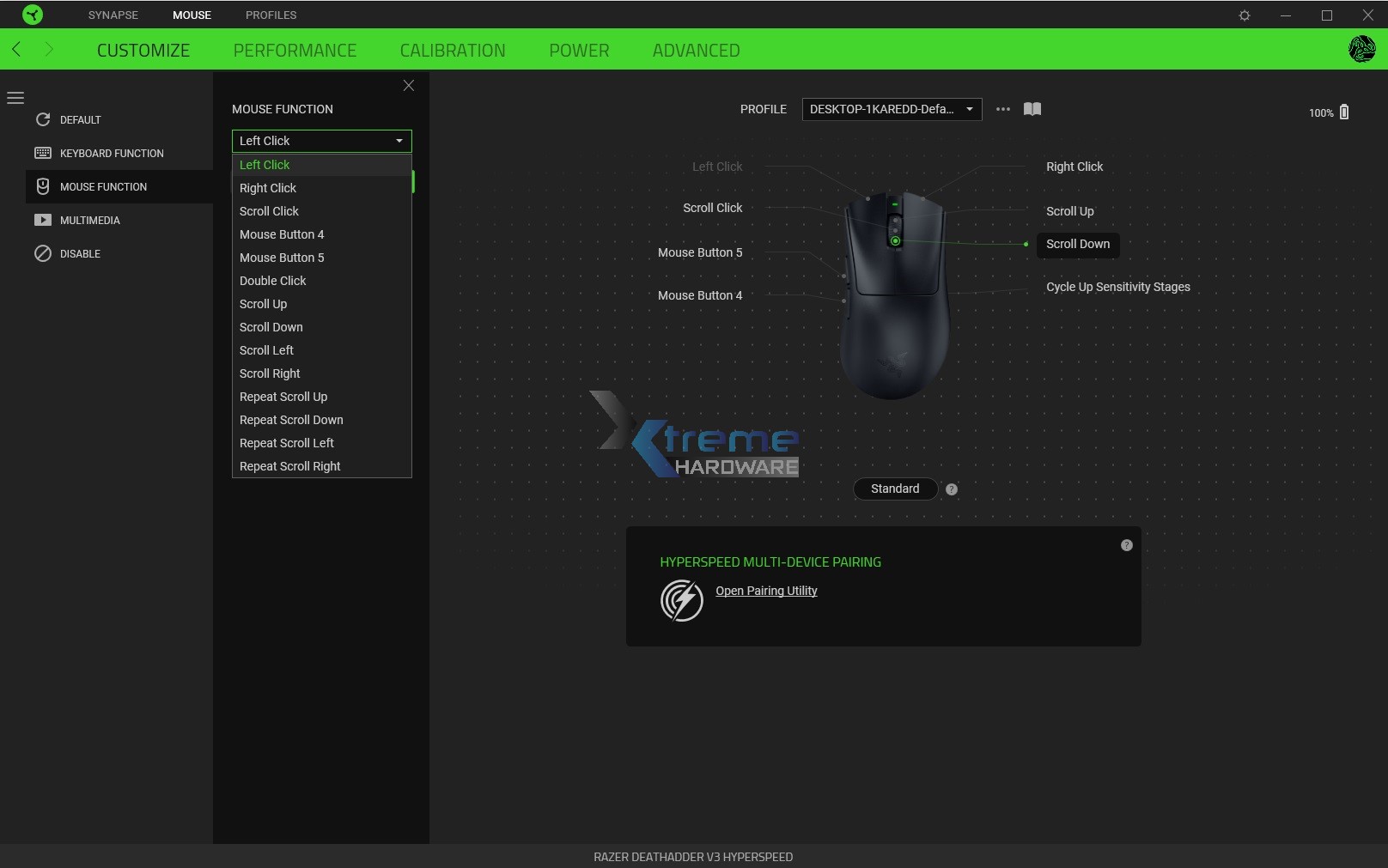Screen dimensions: 1388x868
Task: Click the help icon next to Standard
Action: [x=952, y=489]
